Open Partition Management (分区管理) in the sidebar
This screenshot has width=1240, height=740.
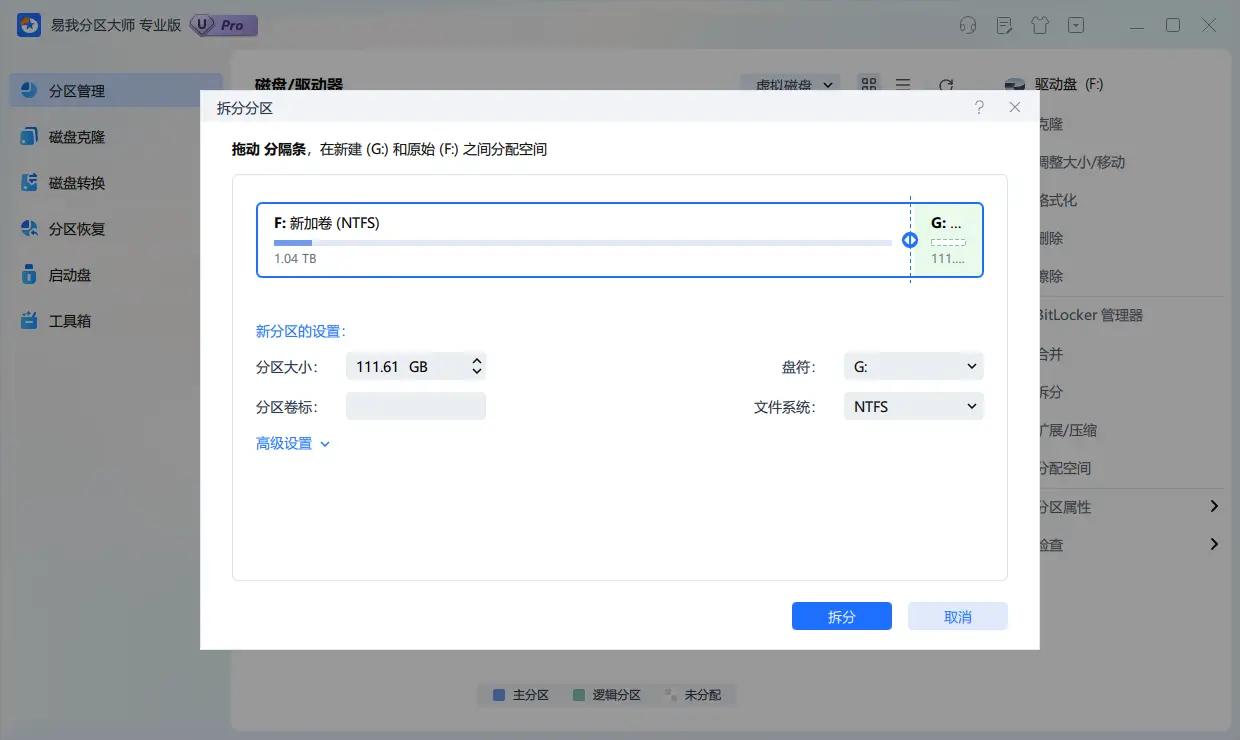[x=78, y=90]
